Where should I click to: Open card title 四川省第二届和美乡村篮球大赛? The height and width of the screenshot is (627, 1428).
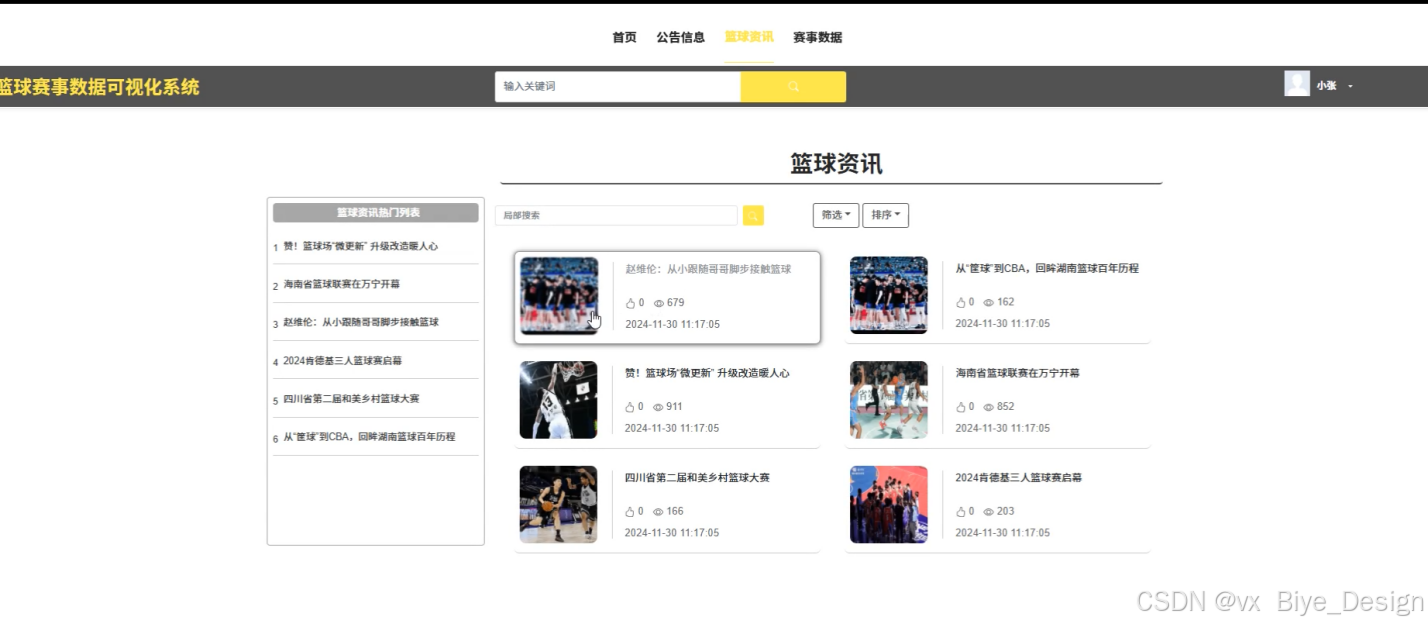(697, 478)
